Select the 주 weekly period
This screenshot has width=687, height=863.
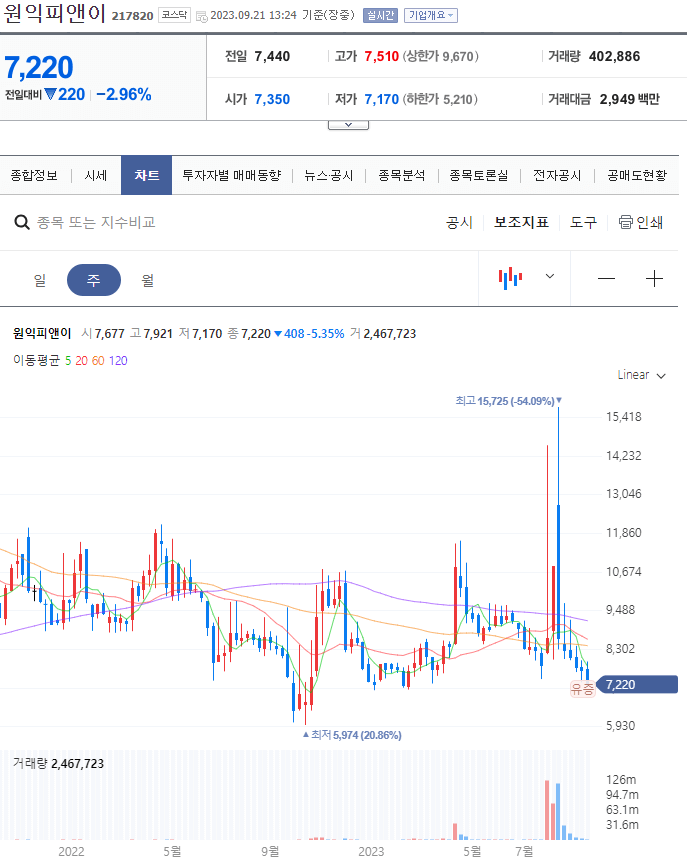[94, 280]
